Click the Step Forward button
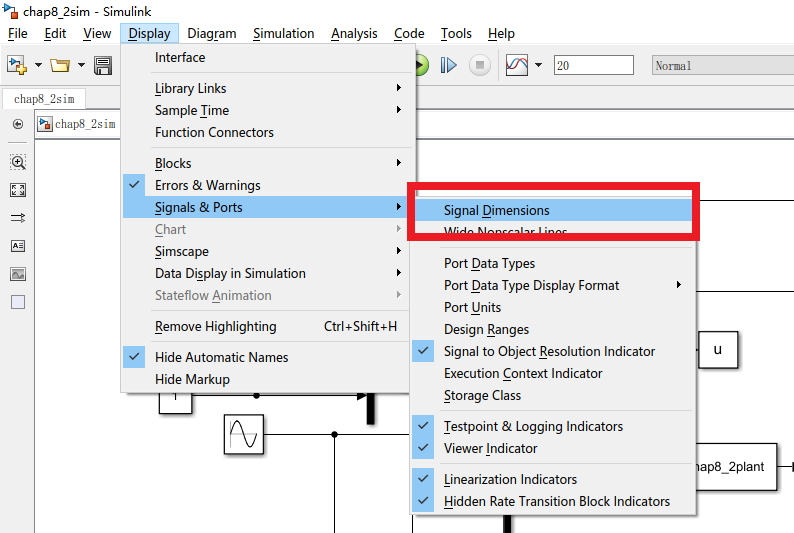The image size is (794, 533). point(449,65)
